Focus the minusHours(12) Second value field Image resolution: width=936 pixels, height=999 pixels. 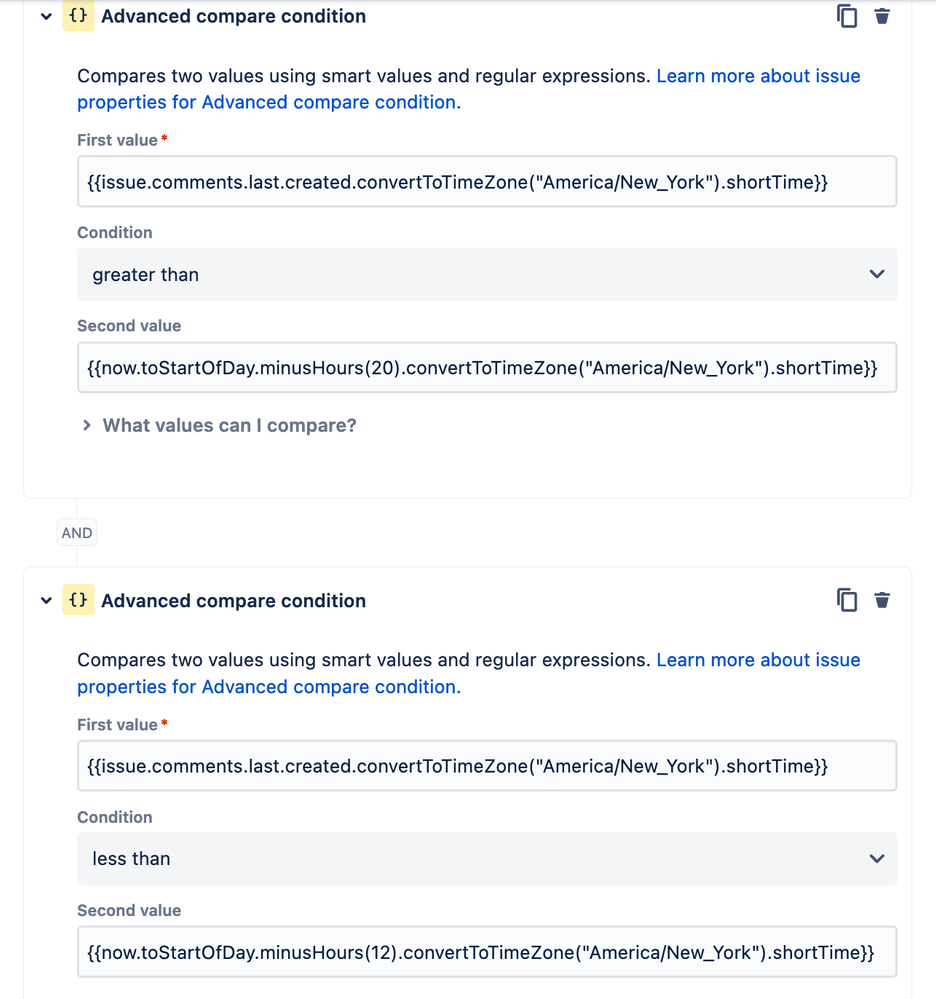tap(487, 952)
